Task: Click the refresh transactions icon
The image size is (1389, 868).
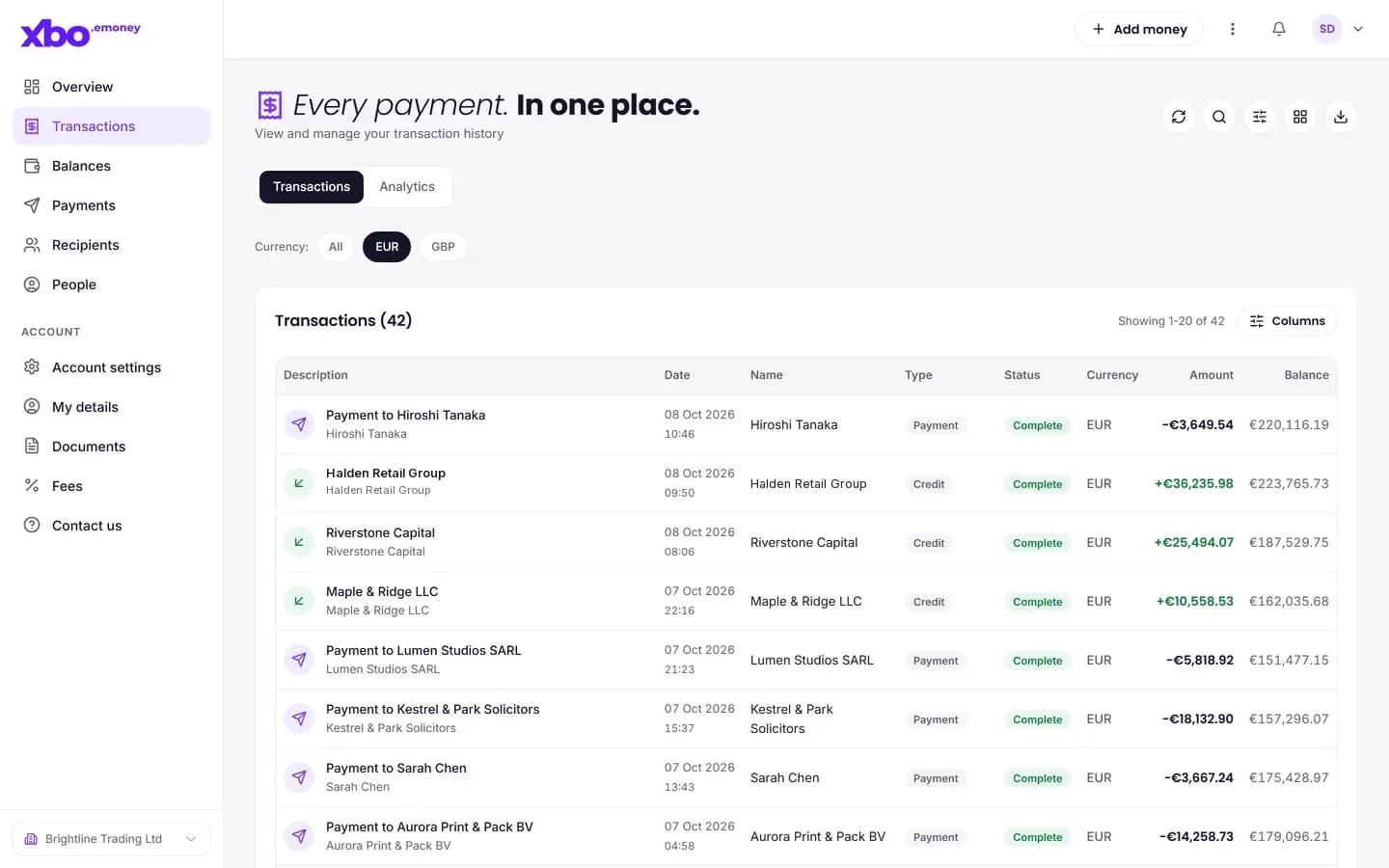Action: 1179,117
